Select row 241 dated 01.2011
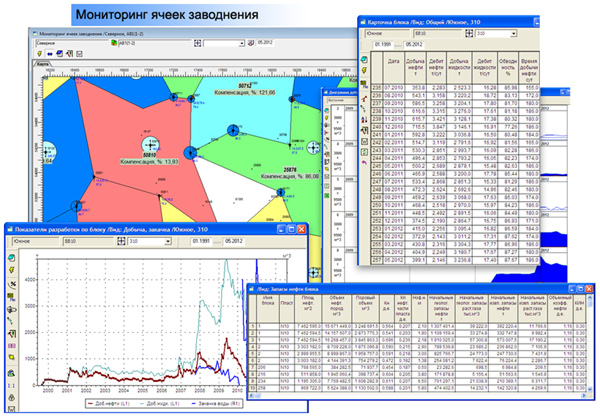Image resolution: width=600 pixels, height=419 pixels. (x=455, y=135)
